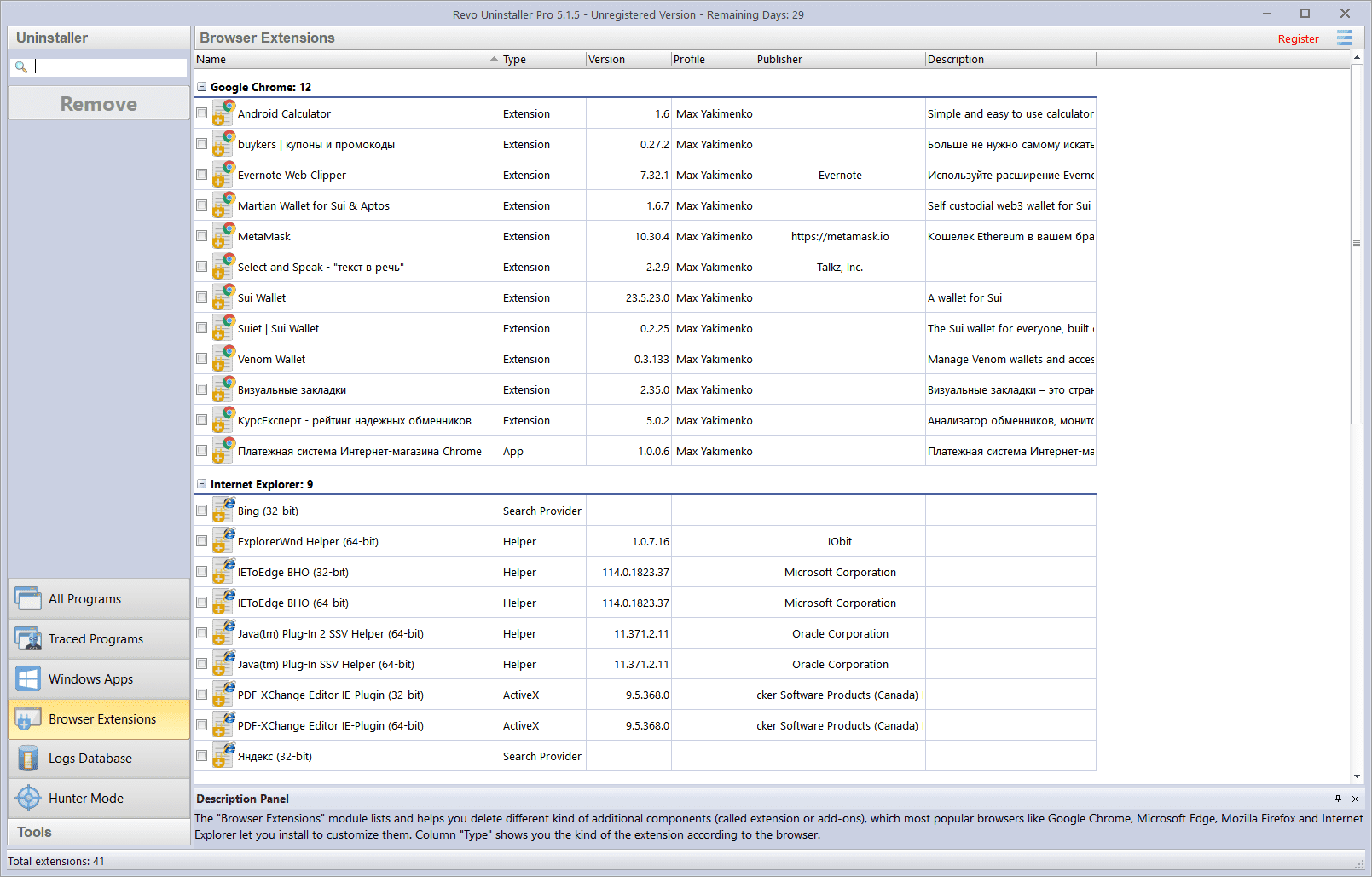Viewport: 1372px width, 877px height.
Task: Select the Venom Wallet checkbox
Action: [202, 359]
